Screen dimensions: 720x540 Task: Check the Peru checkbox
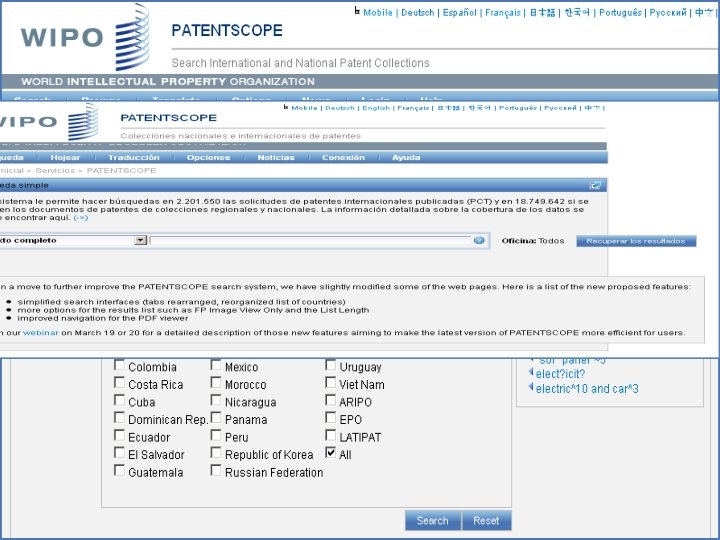tap(216, 435)
